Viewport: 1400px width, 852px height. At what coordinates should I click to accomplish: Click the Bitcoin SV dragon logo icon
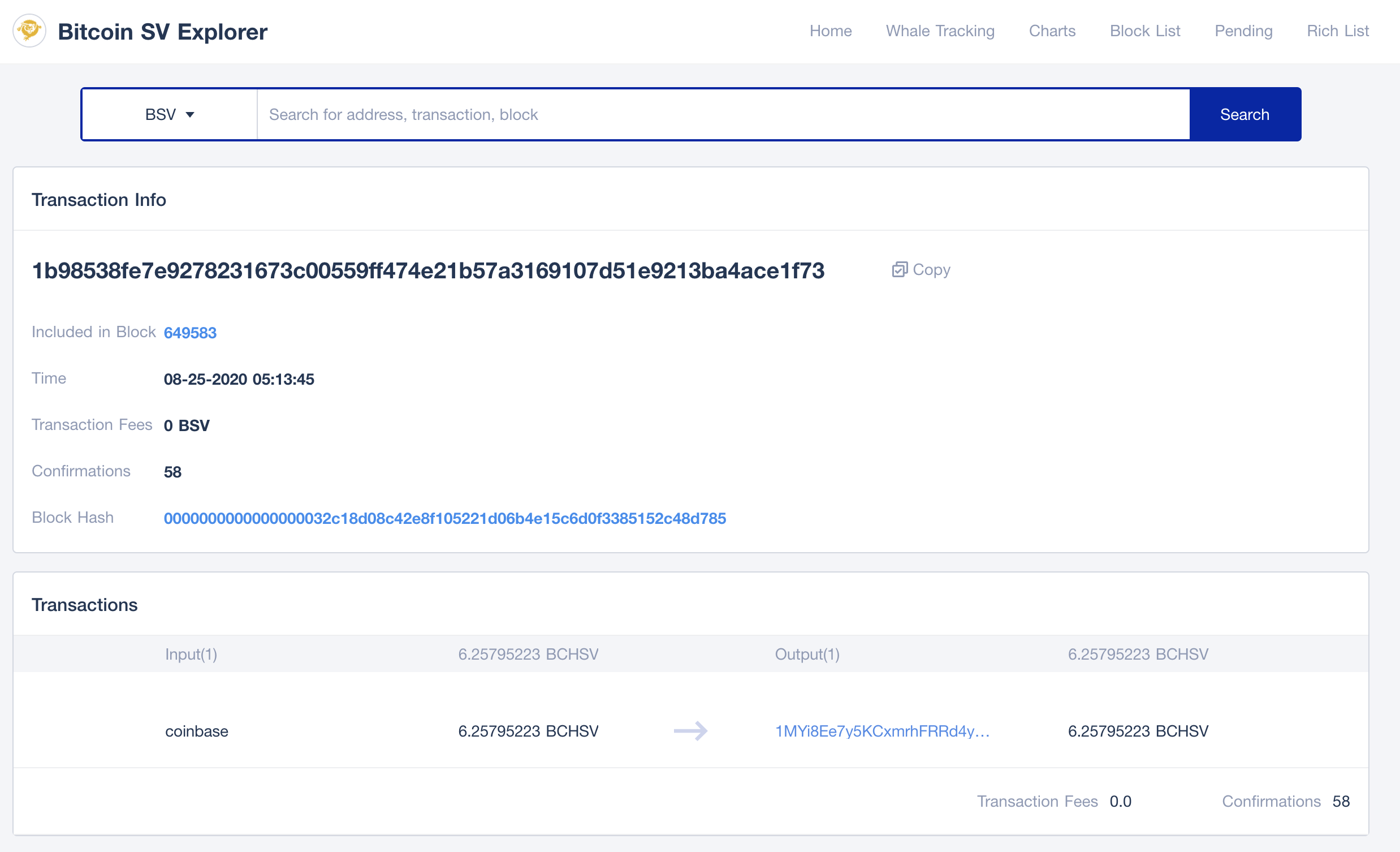tap(29, 31)
